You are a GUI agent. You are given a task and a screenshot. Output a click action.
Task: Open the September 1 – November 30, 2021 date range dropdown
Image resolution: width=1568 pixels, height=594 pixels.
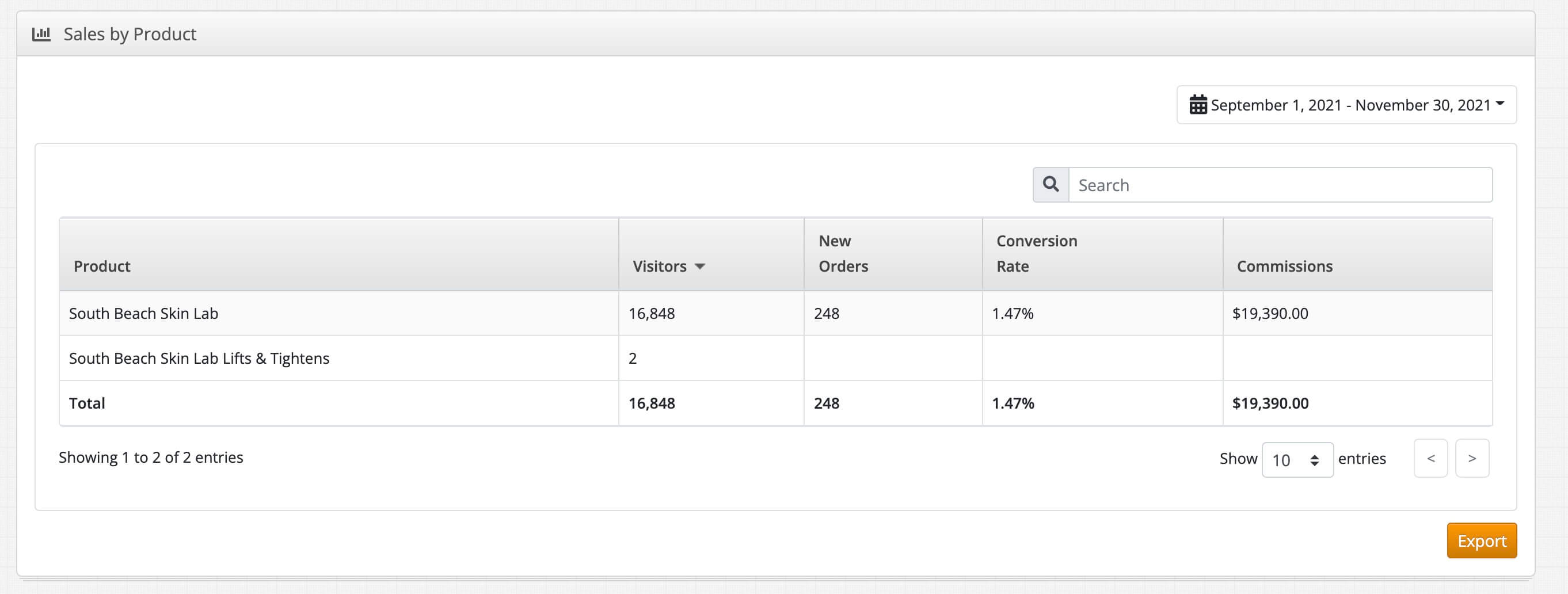tap(1346, 105)
